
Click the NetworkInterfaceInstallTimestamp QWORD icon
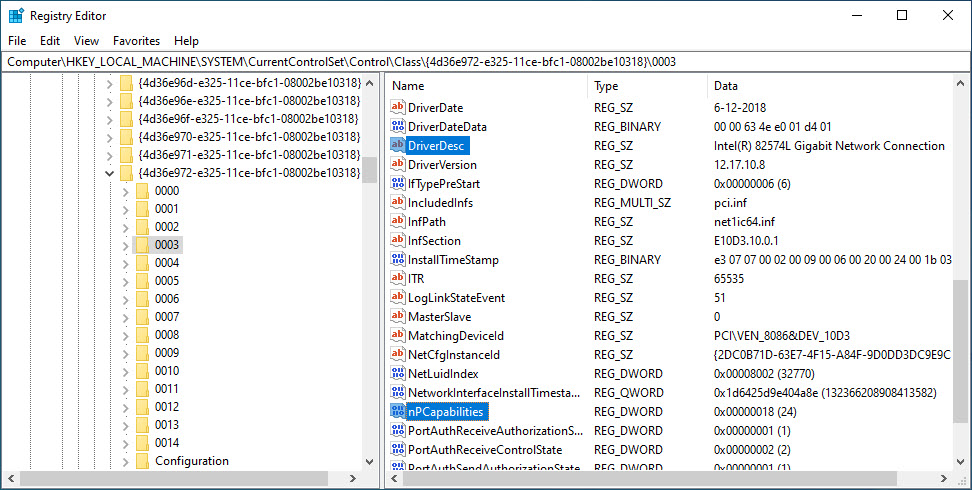397,393
